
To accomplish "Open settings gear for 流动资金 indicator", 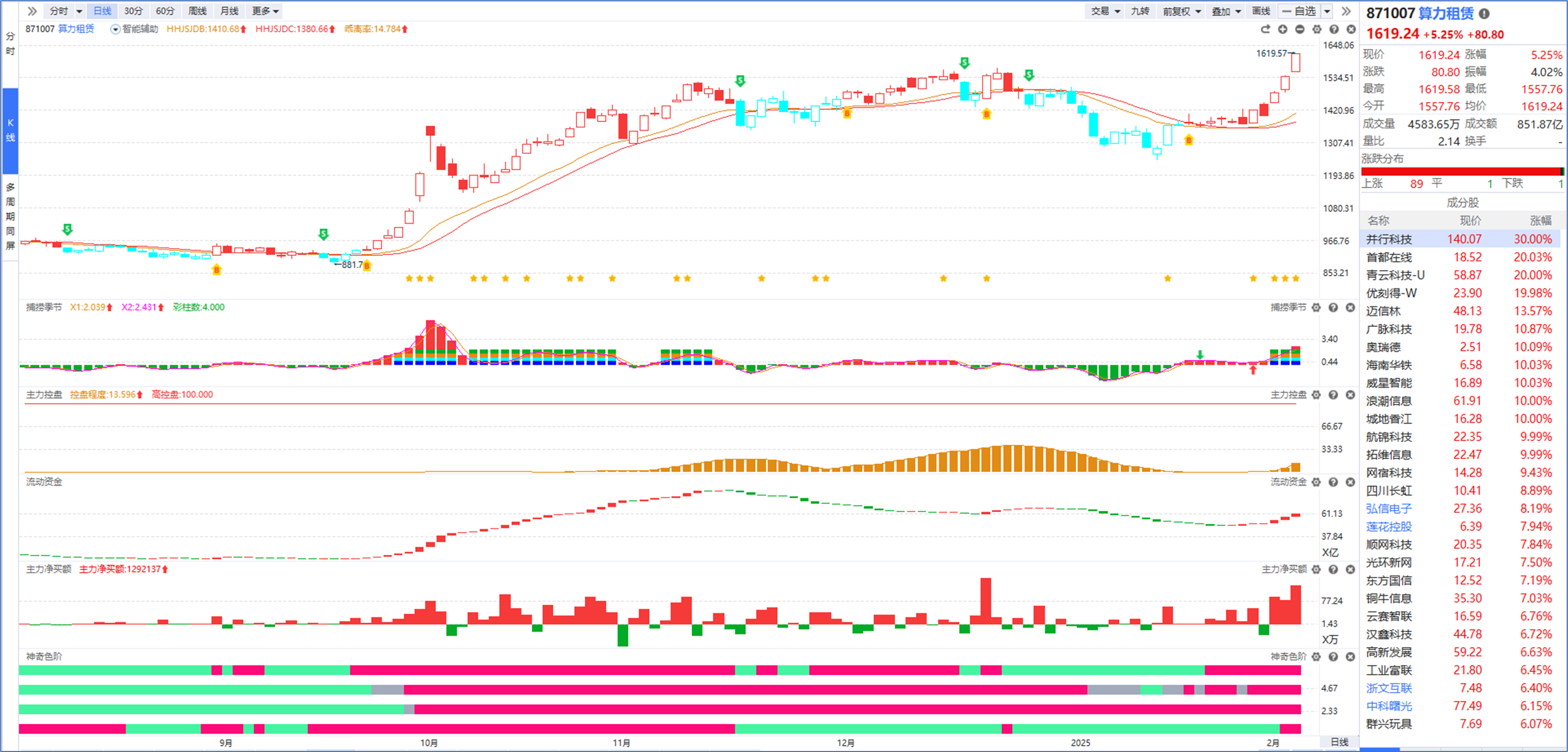I will 1316,482.
